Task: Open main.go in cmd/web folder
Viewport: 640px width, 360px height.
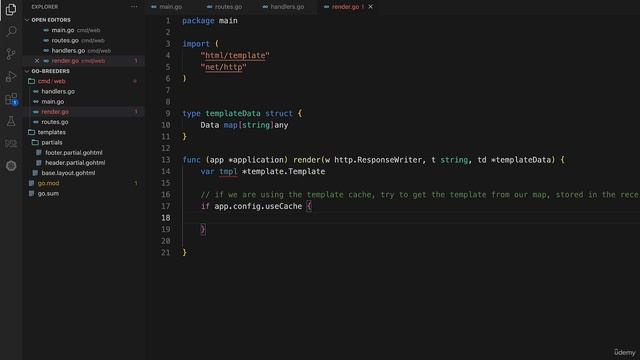Action: click(53, 102)
